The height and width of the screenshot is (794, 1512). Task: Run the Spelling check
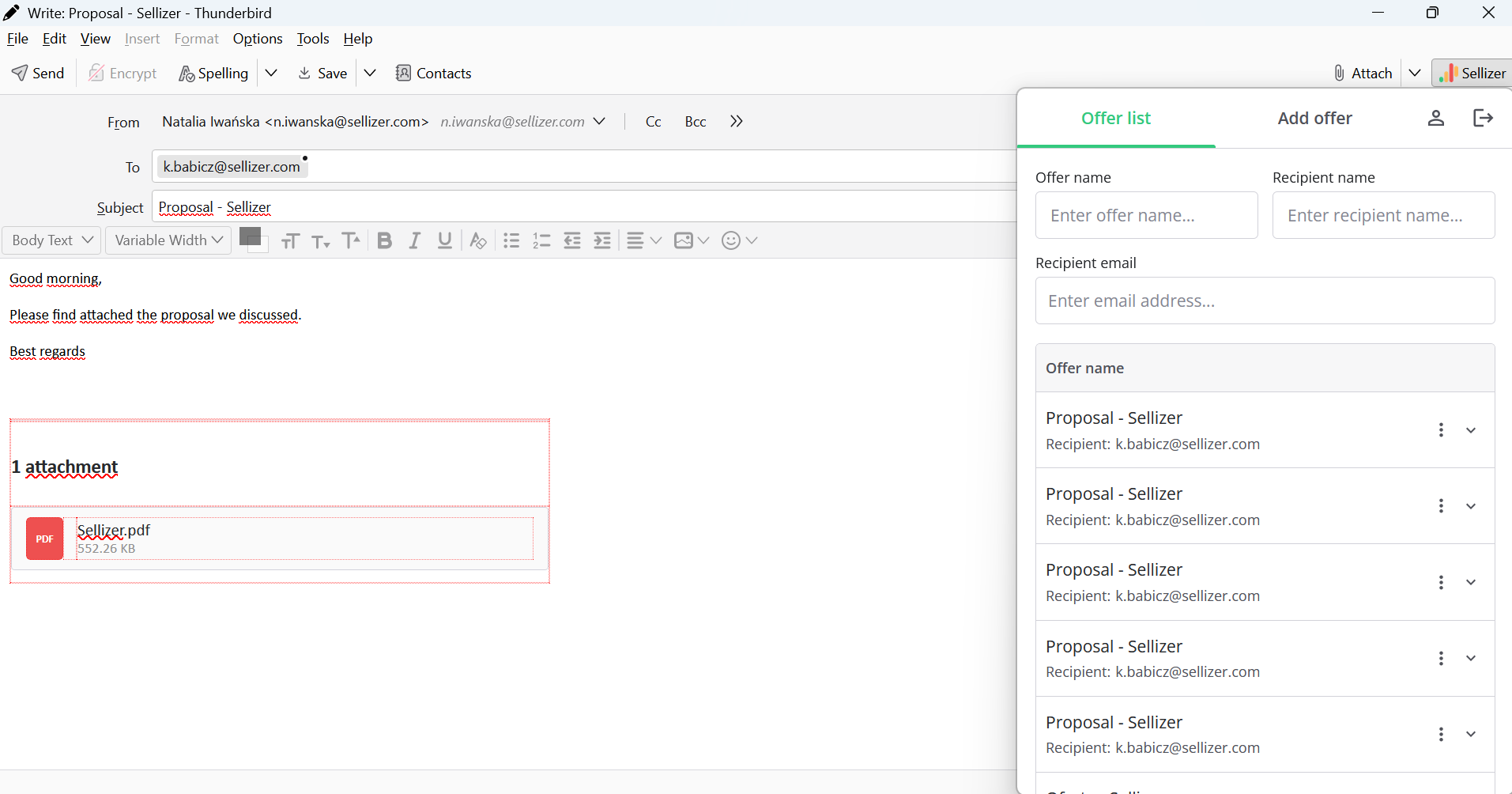coord(214,74)
